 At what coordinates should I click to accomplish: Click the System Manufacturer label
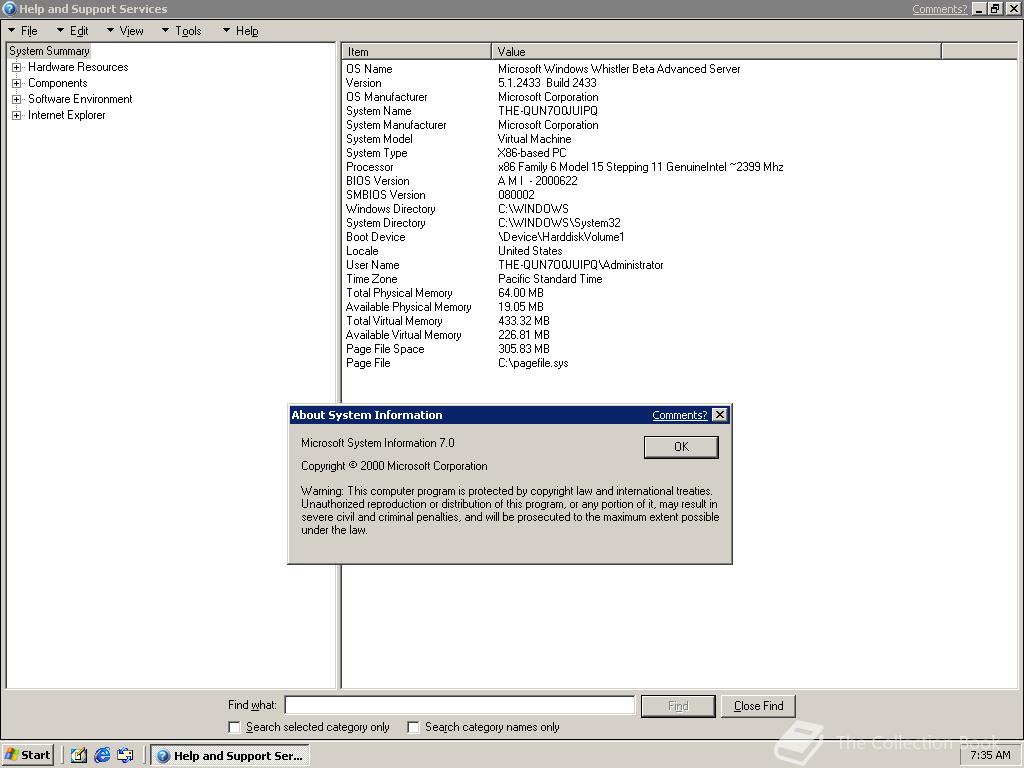coord(396,125)
